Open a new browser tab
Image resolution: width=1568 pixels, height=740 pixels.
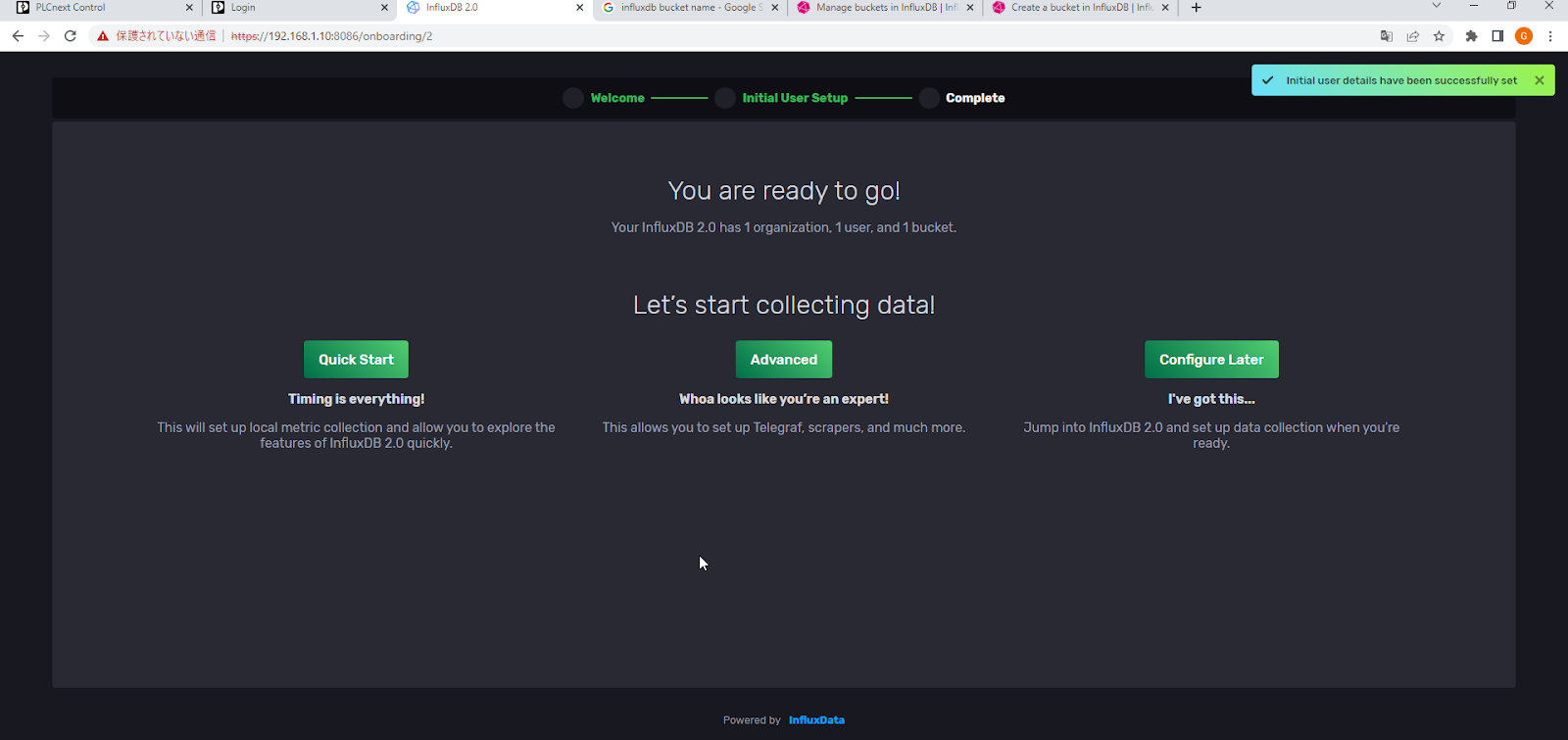tap(1196, 8)
